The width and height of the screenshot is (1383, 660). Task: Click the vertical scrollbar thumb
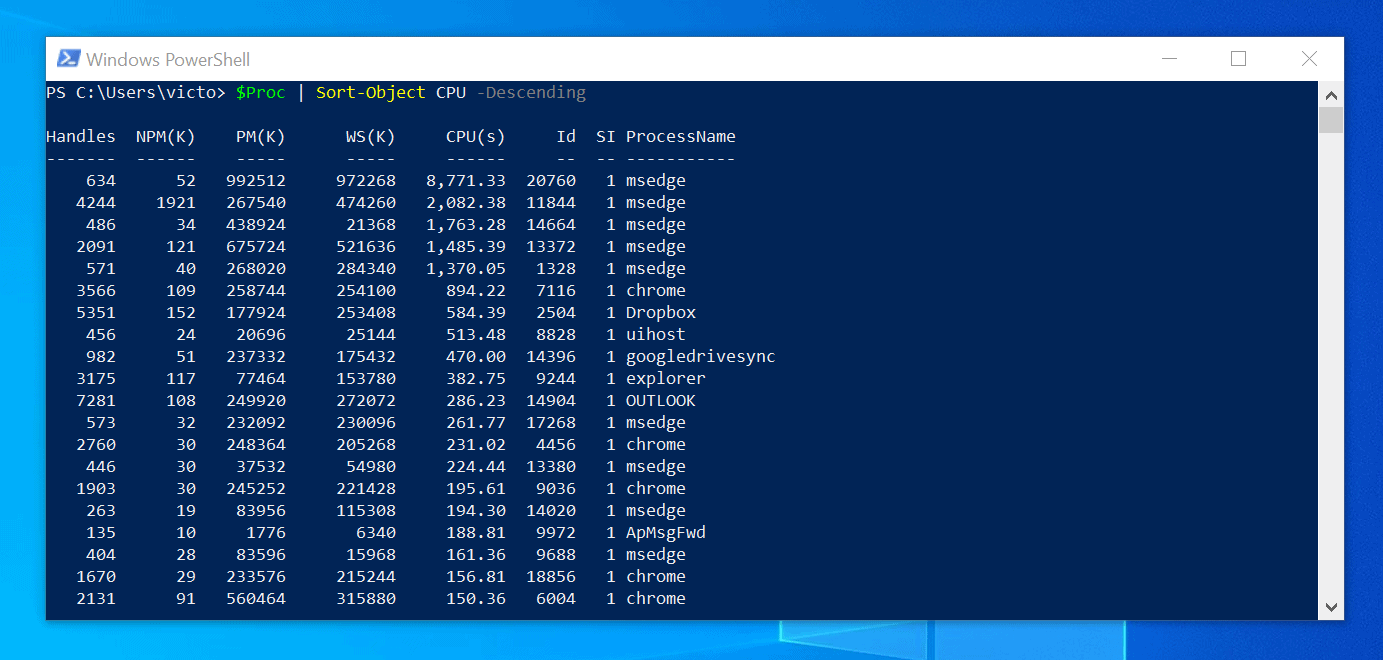1331,120
